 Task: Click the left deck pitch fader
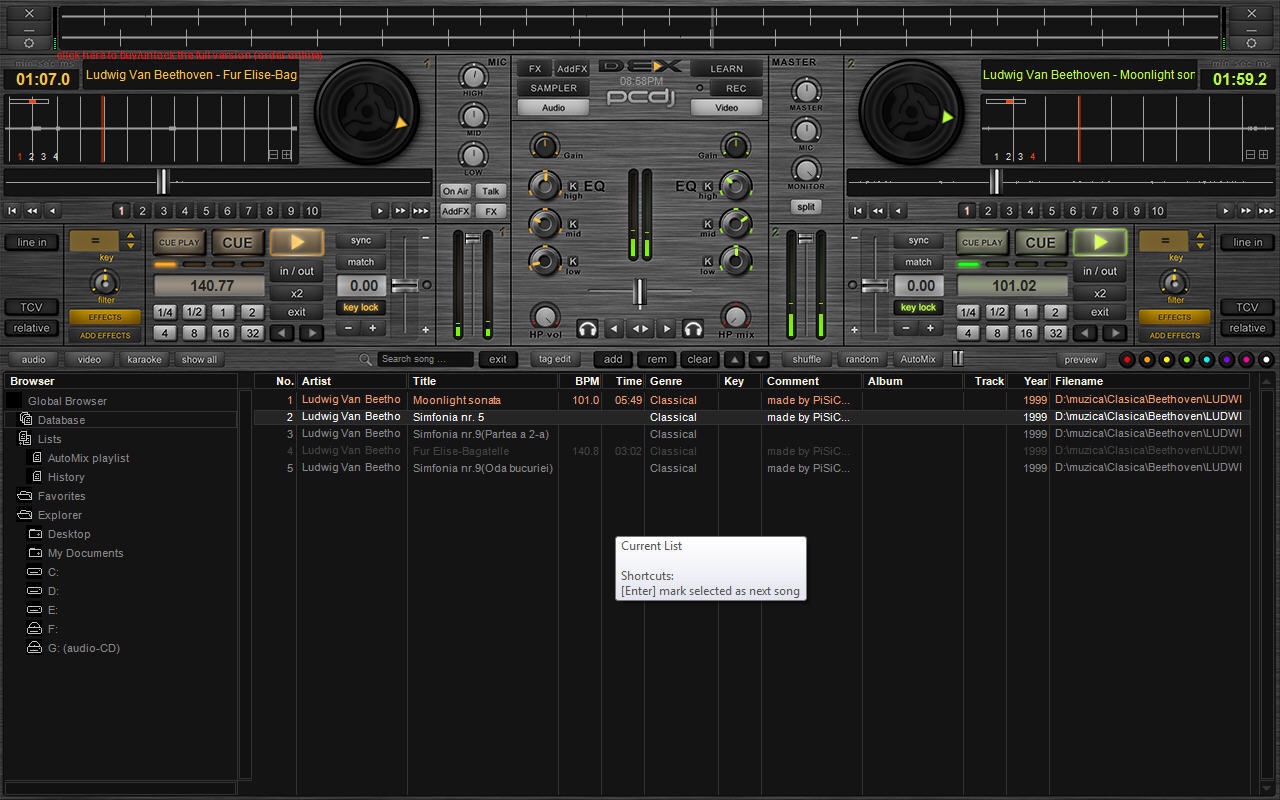[404, 286]
